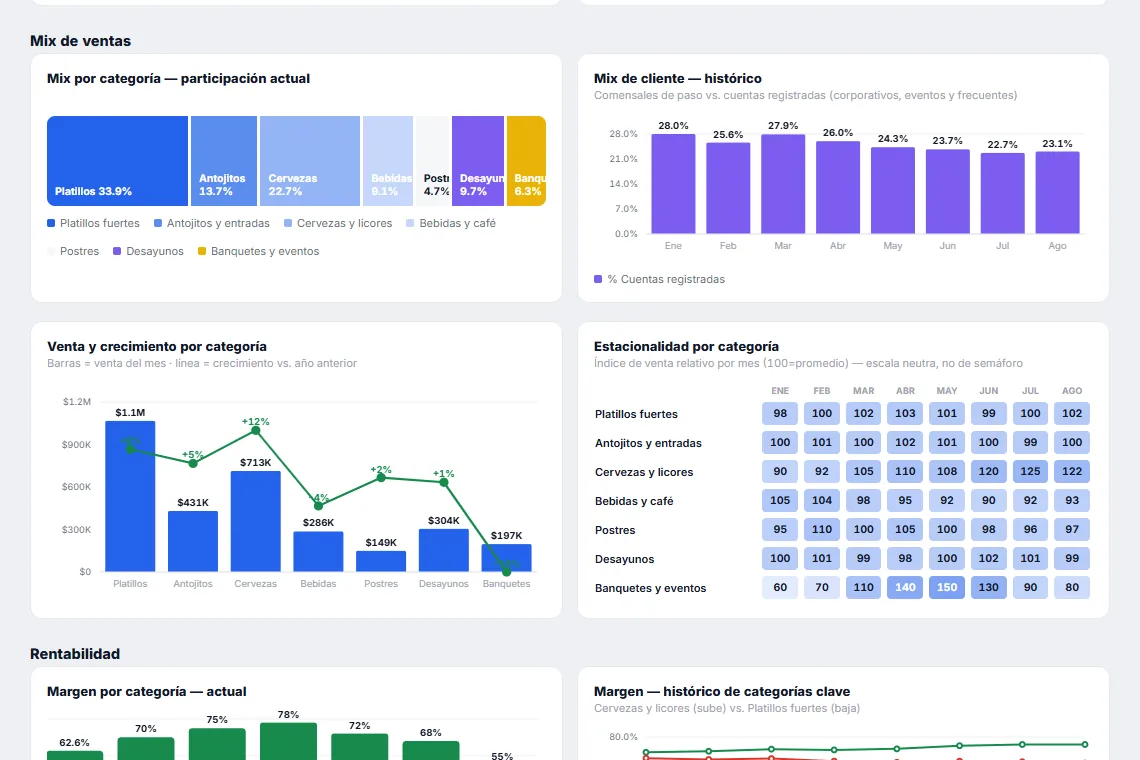Click the 'Estacionalidad por categoría' chart title
Viewport: 1140px width, 760px height.
click(x=686, y=347)
